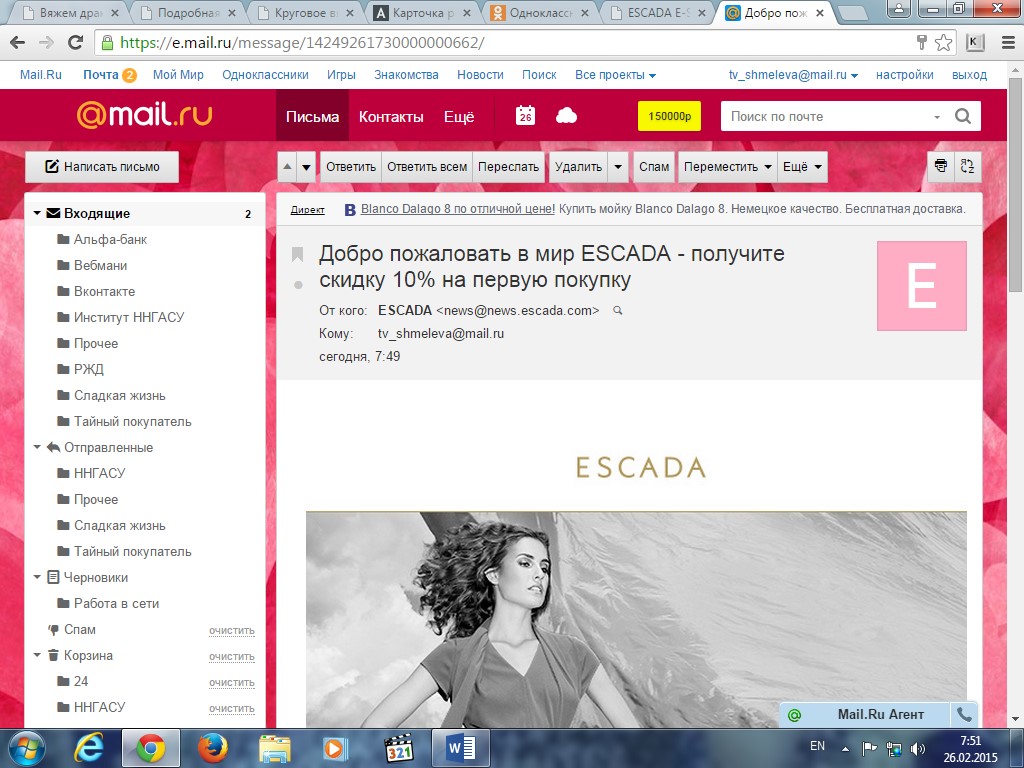Click the yellow 150000р button
The height and width of the screenshot is (768, 1024).
(x=669, y=116)
